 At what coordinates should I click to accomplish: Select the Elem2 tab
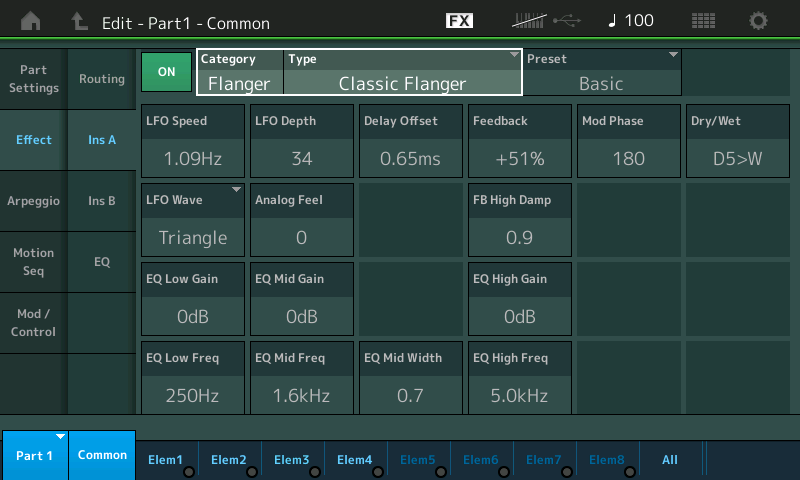pyautogui.click(x=230, y=460)
